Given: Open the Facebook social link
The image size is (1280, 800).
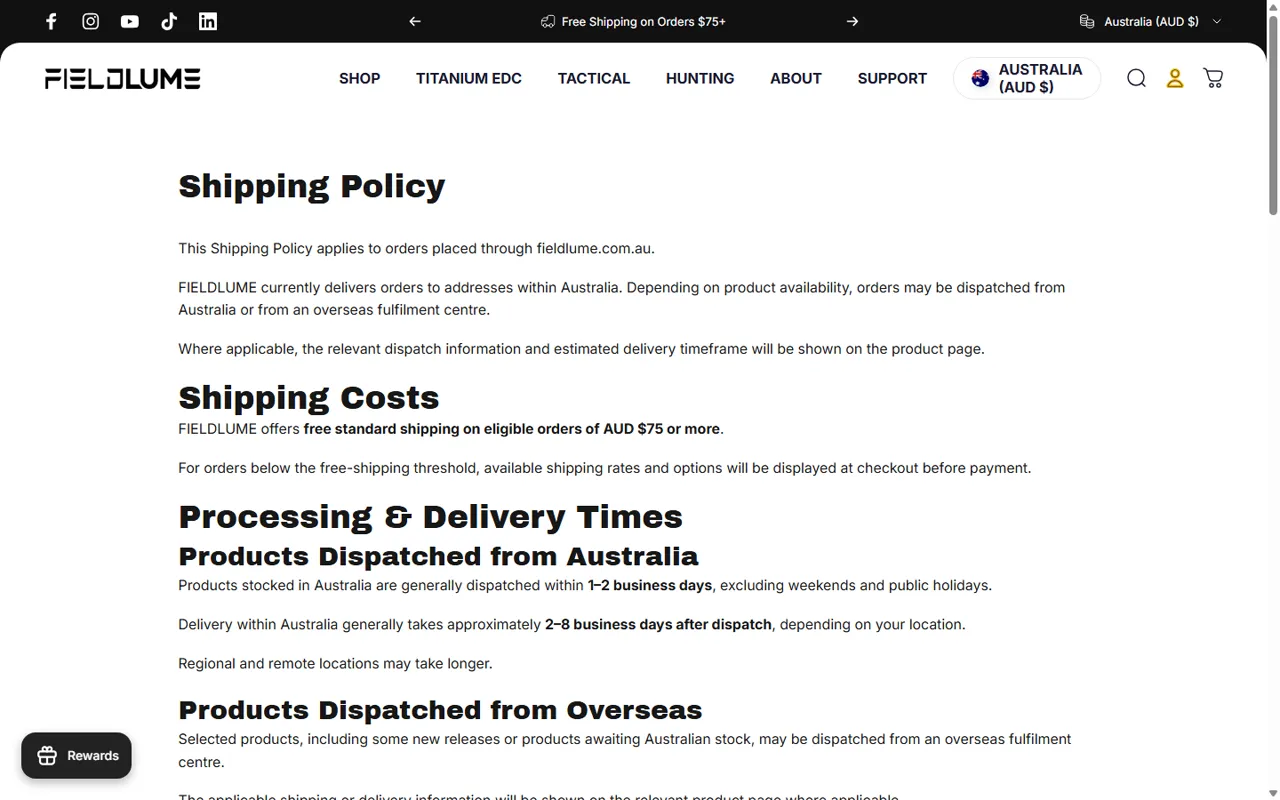Looking at the screenshot, I should (x=52, y=21).
